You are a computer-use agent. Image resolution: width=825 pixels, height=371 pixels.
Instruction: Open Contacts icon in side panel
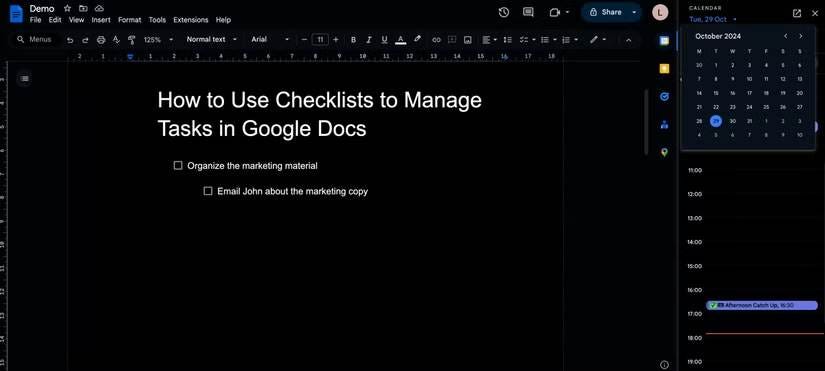click(665, 125)
